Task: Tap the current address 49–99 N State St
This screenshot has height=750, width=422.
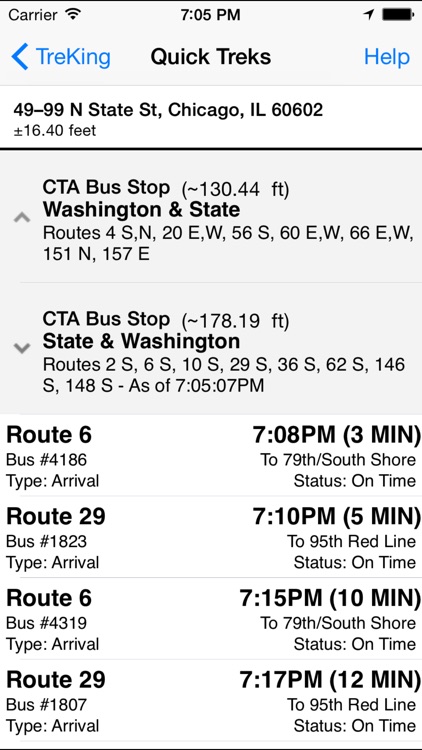Action: click(211, 118)
